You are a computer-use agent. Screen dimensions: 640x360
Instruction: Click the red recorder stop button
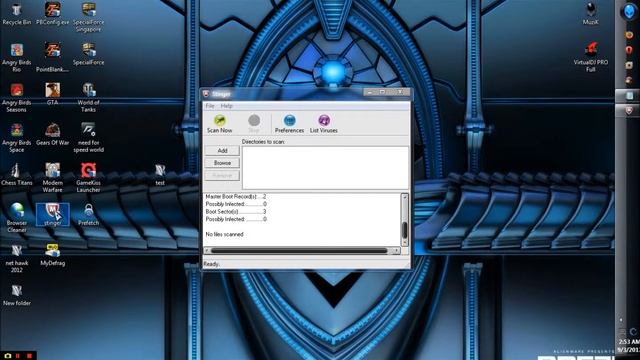click(x=29, y=356)
